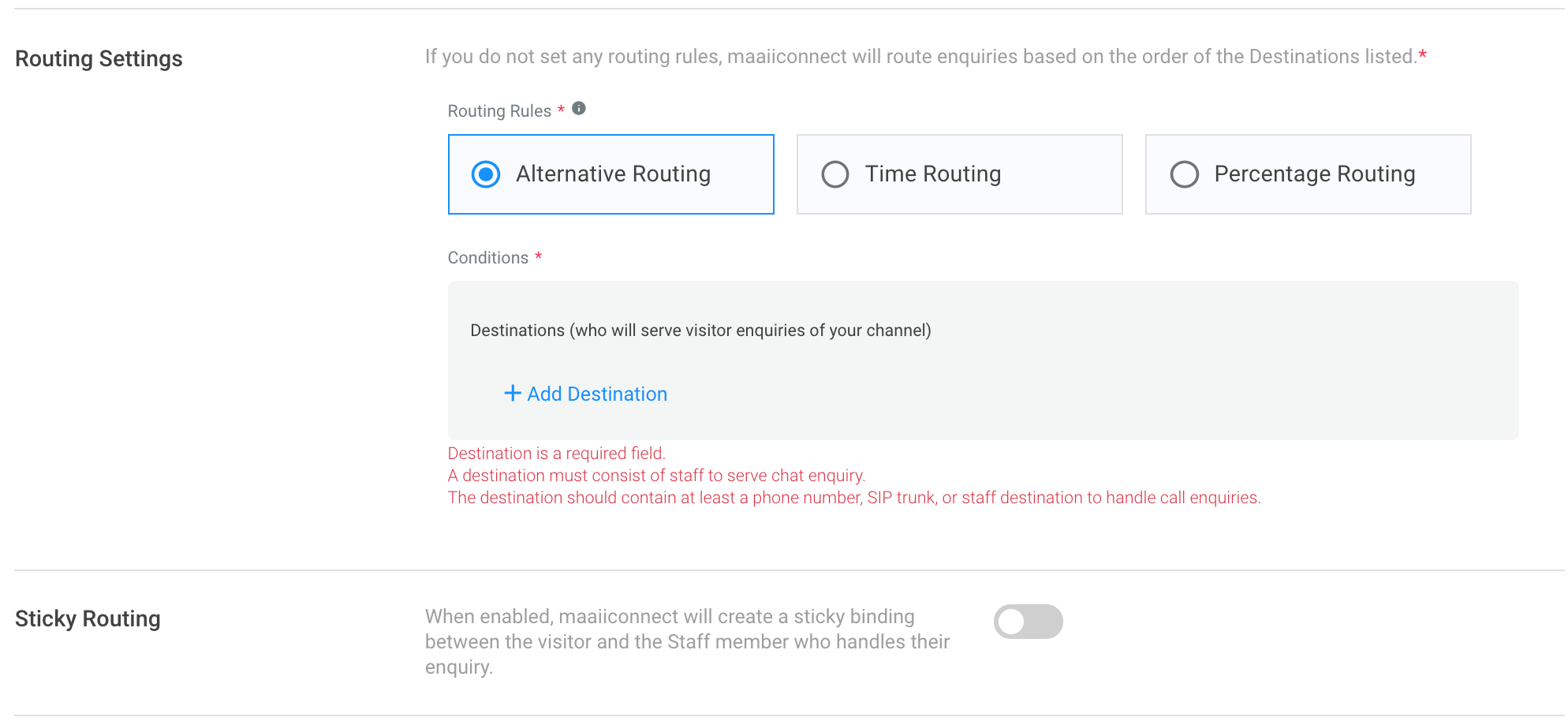Image resolution: width=1568 pixels, height=721 pixels.
Task: Click the plus icon beside Add Destination
Action: tap(513, 393)
